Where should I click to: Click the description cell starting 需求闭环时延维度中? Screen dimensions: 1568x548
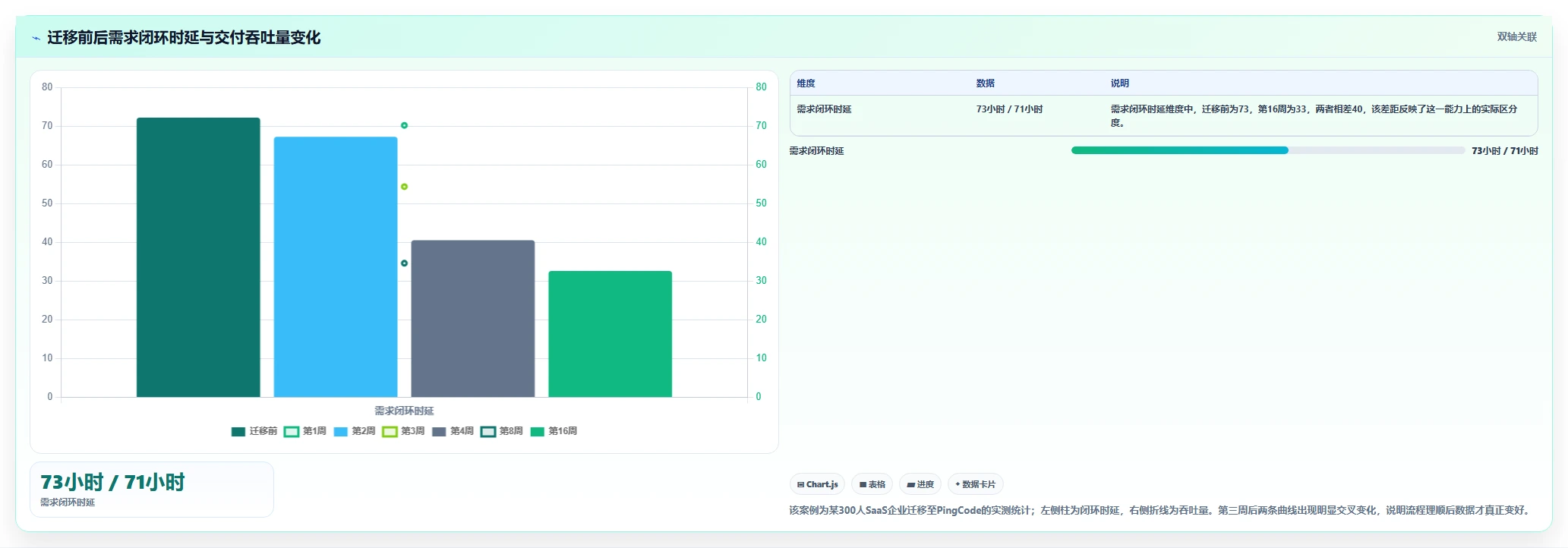(1314, 115)
